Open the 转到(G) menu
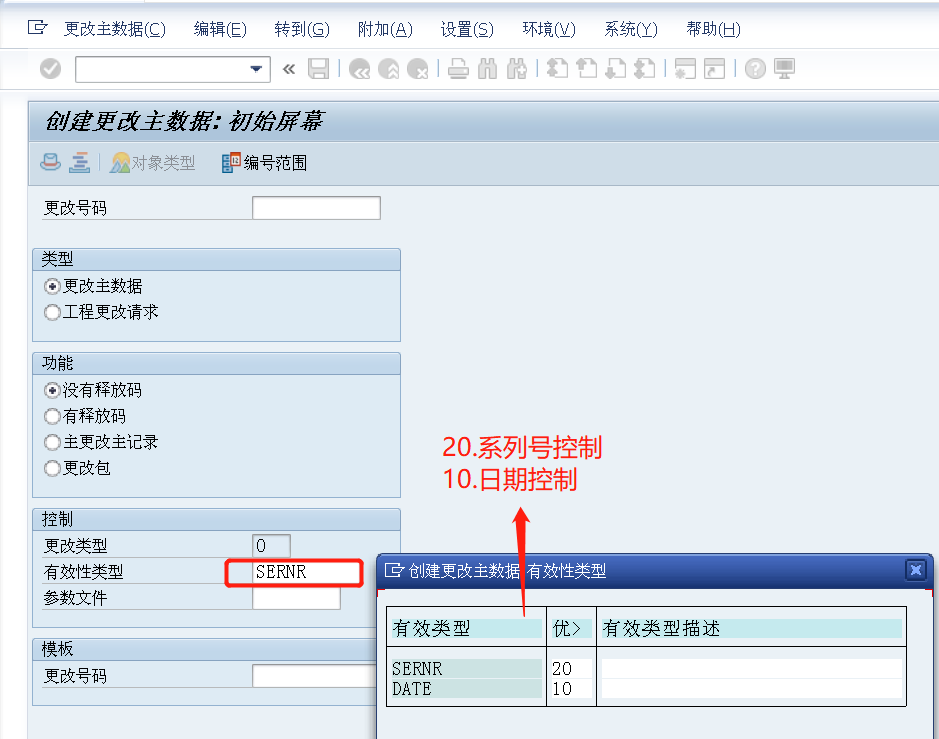Screen dimensions: 939x739 [x=302, y=29]
